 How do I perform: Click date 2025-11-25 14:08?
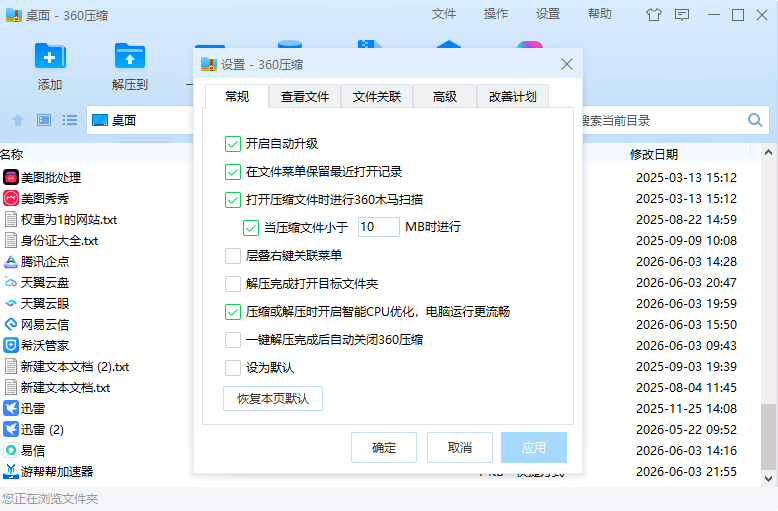686,408
